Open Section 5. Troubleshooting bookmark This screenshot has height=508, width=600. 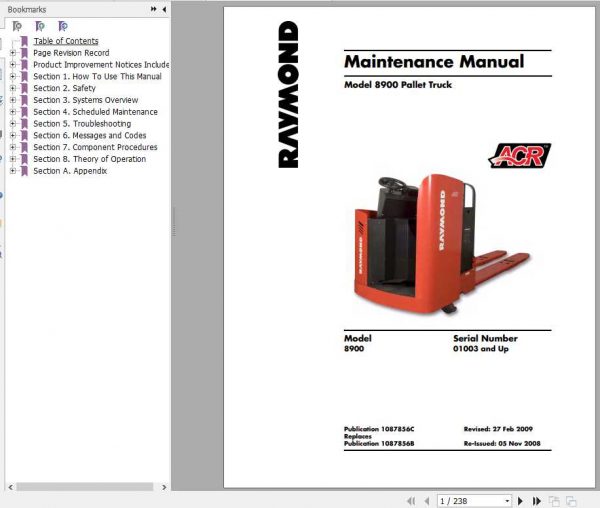pyautogui.click(x=82, y=124)
